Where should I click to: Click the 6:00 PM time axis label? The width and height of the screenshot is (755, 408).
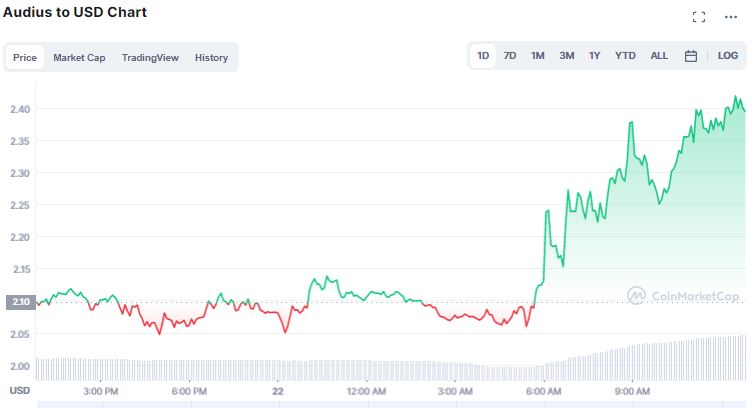(189, 392)
